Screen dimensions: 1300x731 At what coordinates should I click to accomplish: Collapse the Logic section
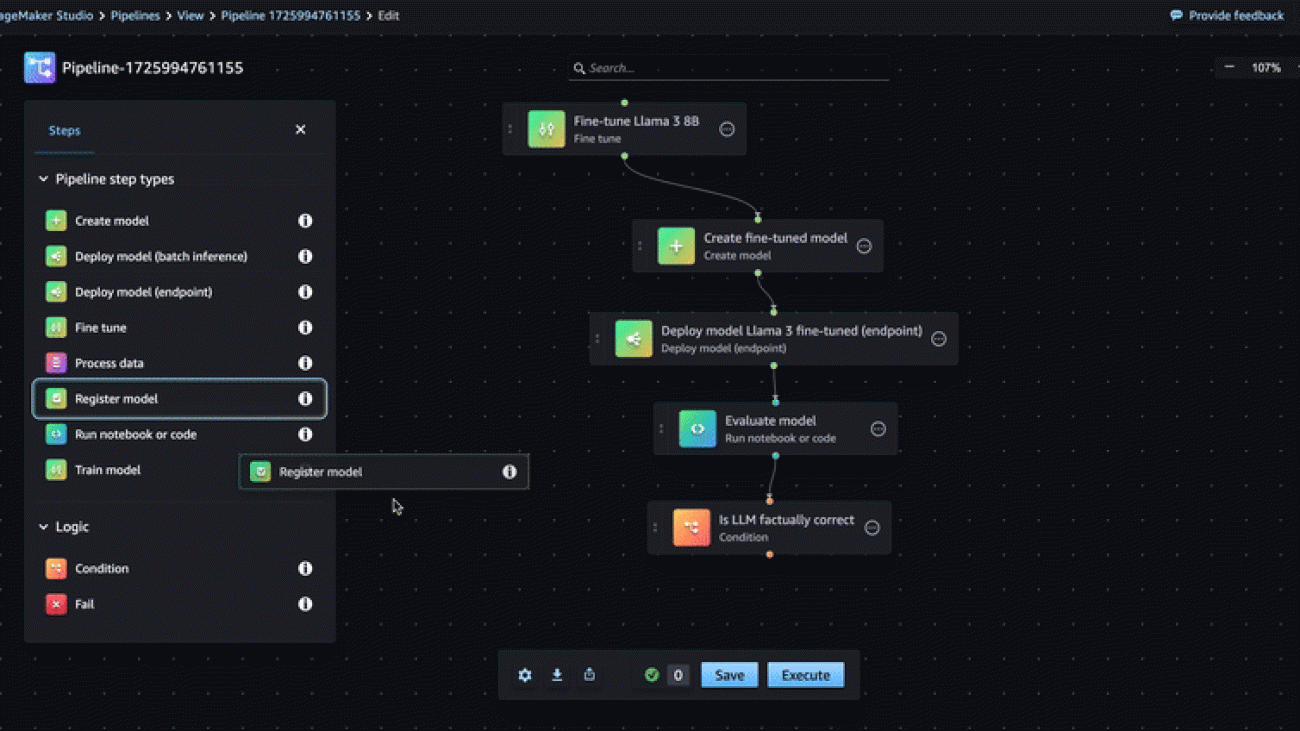coord(43,527)
